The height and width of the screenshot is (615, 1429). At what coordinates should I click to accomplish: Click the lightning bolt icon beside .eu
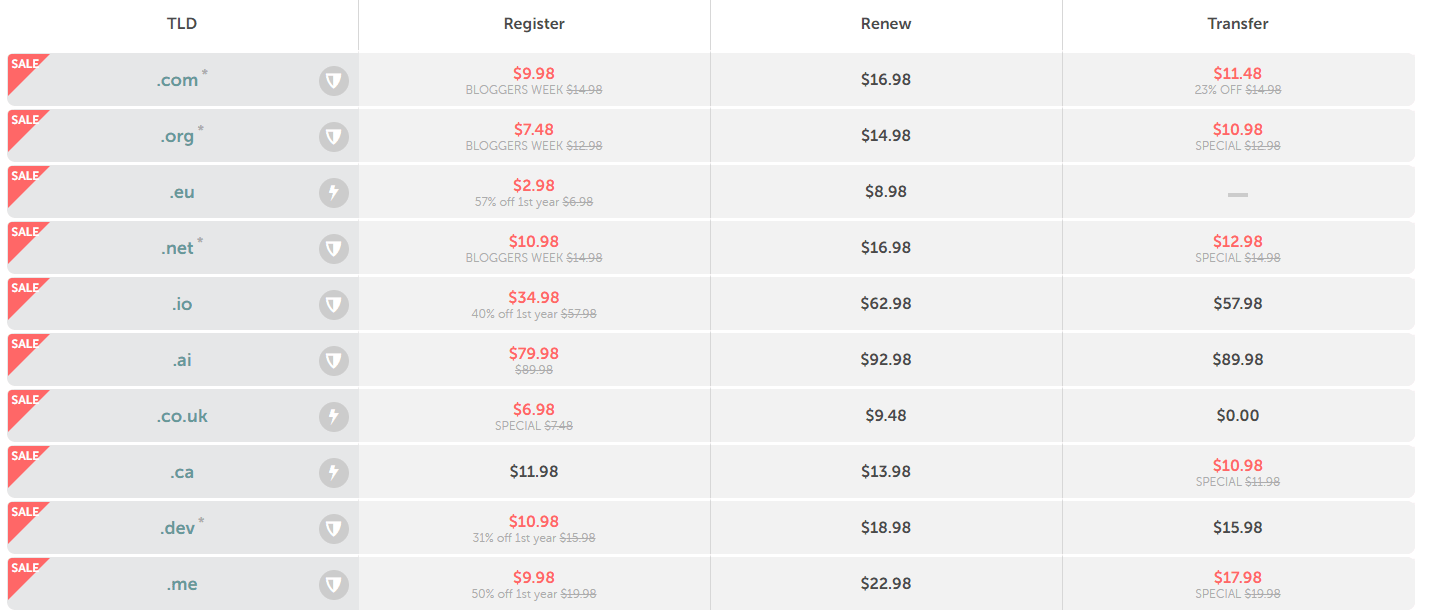tap(334, 193)
